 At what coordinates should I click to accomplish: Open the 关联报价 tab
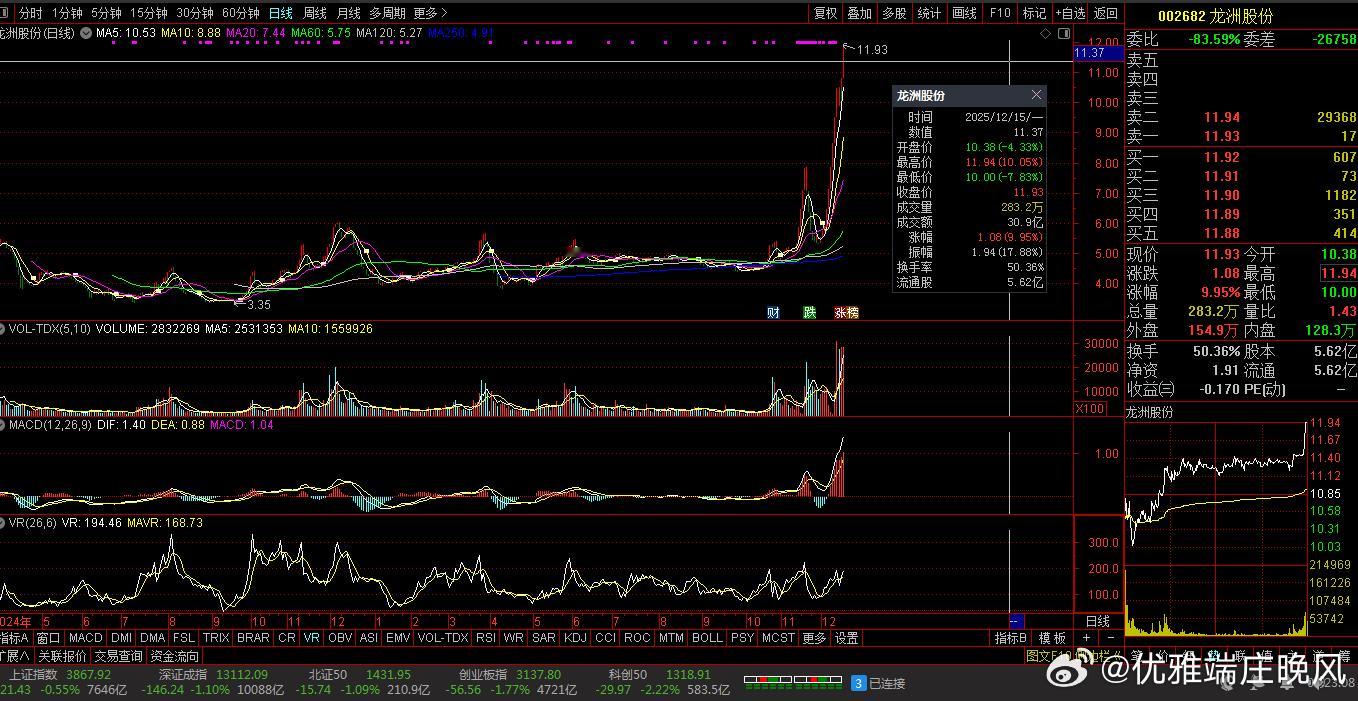pyautogui.click(x=62, y=656)
